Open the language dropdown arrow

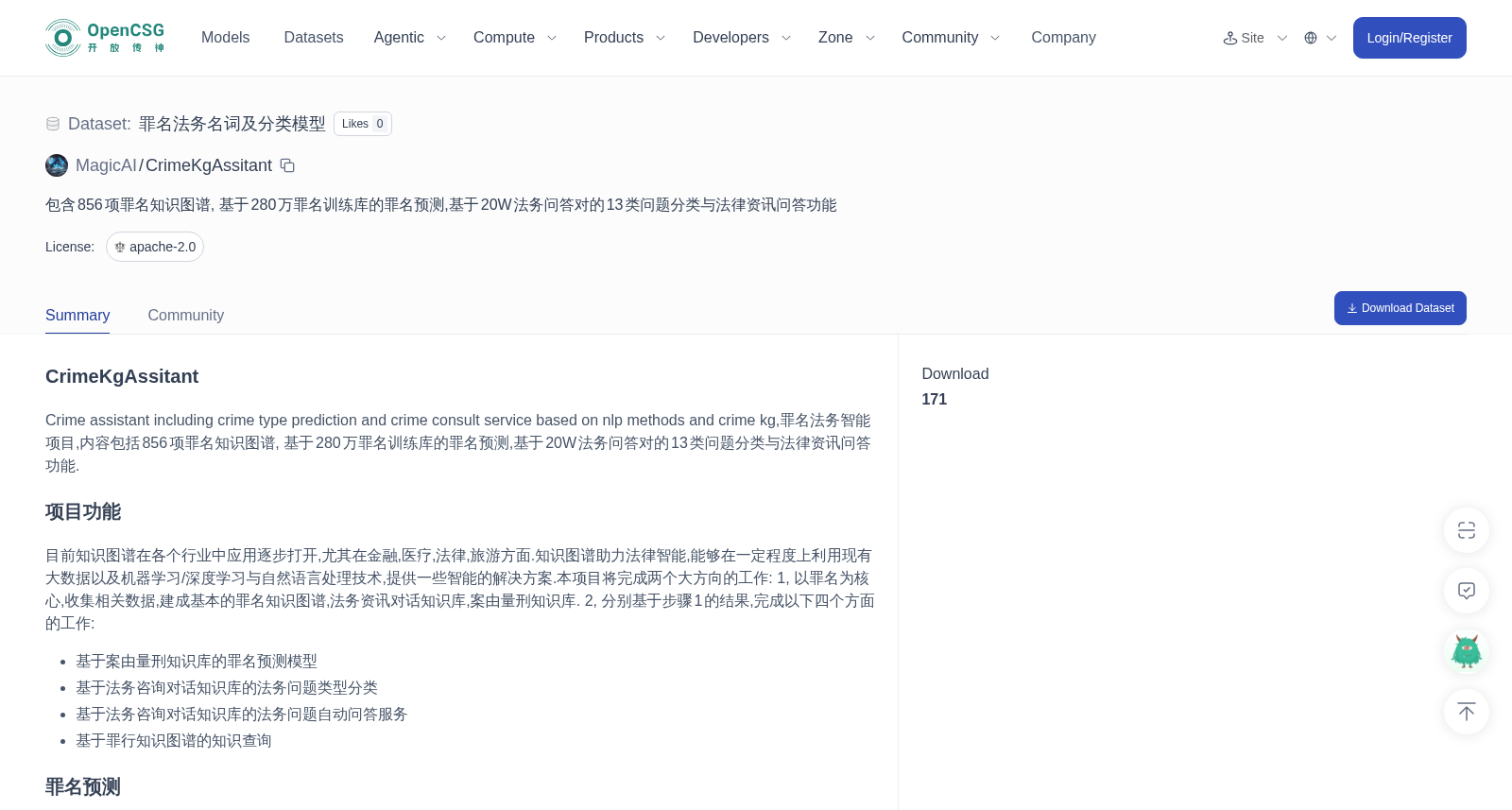(1332, 38)
